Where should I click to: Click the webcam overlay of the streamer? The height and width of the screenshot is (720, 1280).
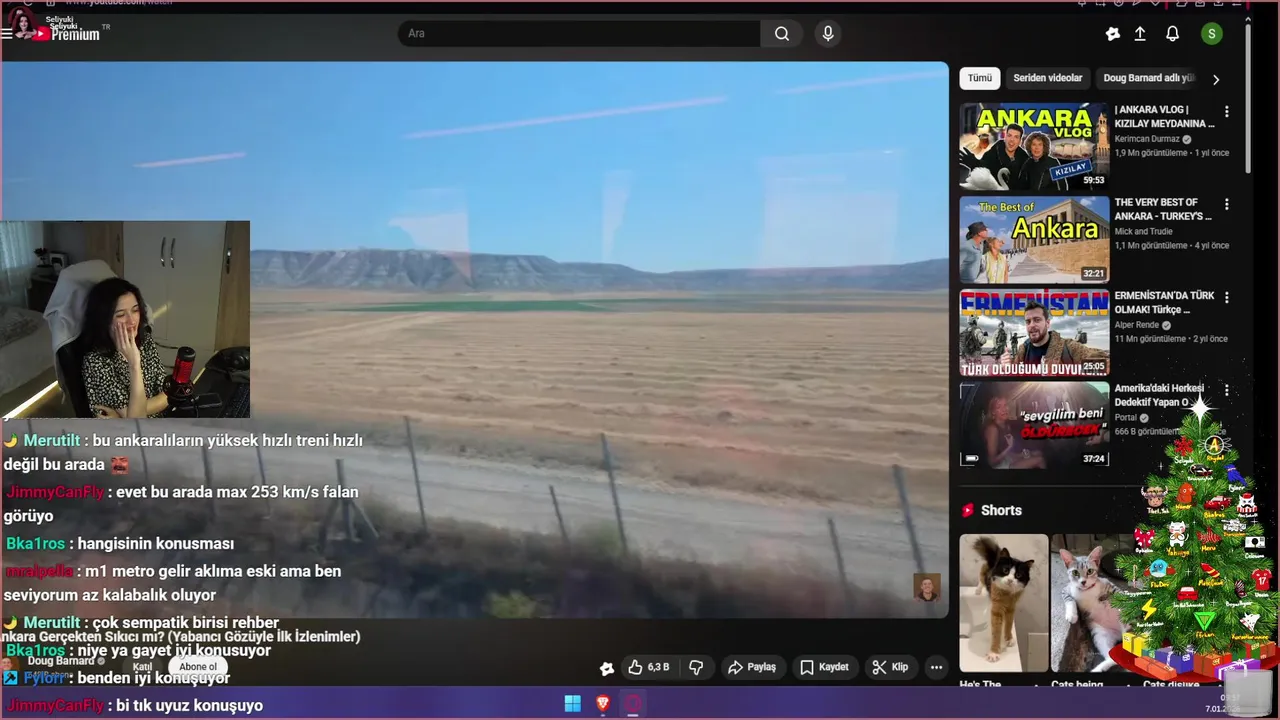click(x=125, y=319)
